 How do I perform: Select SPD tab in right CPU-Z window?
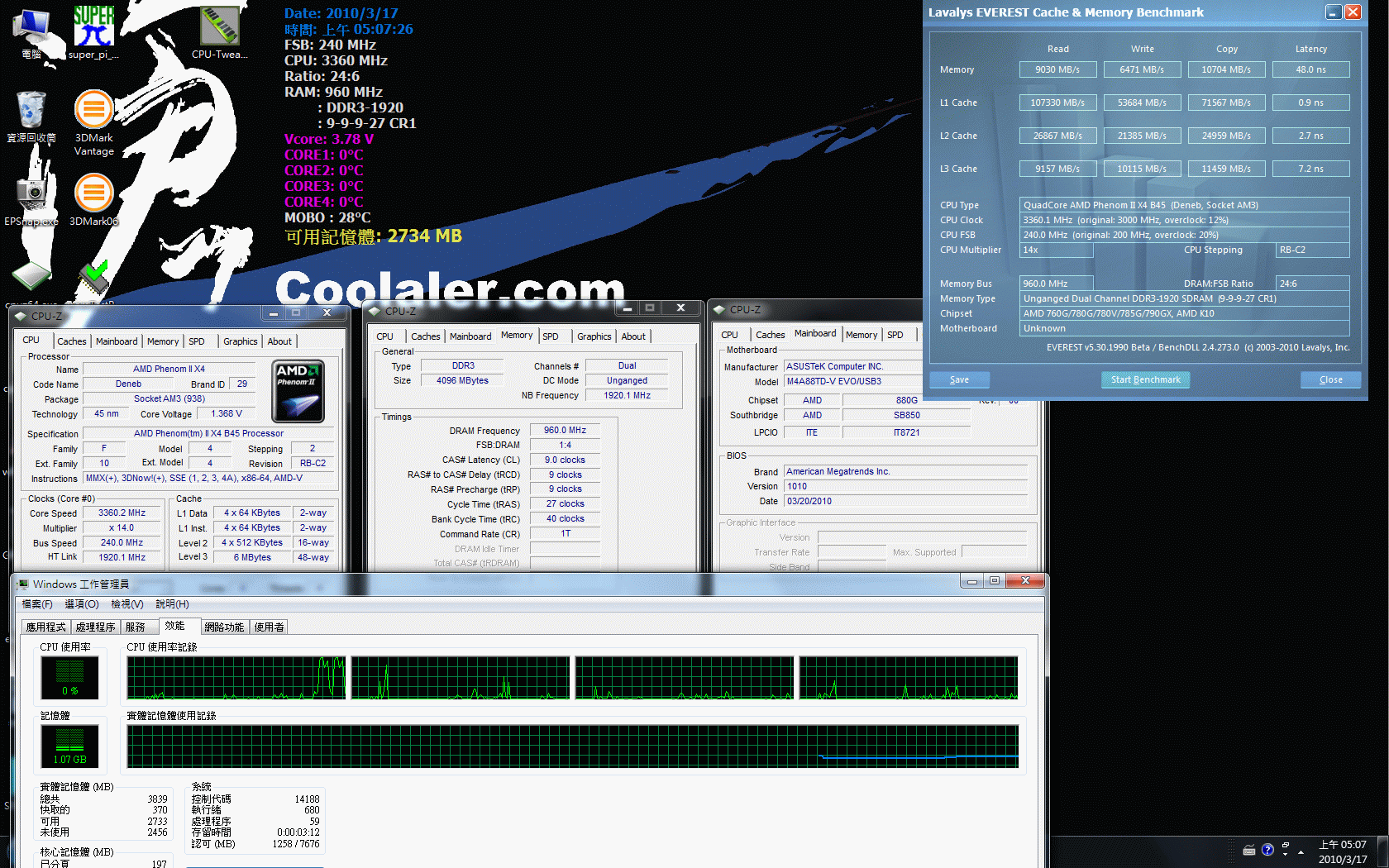pos(895,335)
